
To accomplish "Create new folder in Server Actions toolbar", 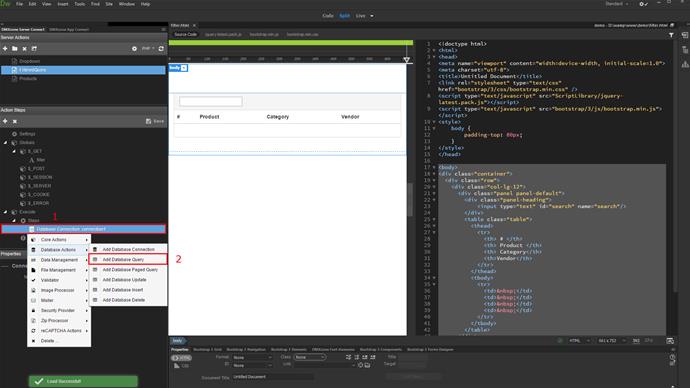I will point(15,48).
